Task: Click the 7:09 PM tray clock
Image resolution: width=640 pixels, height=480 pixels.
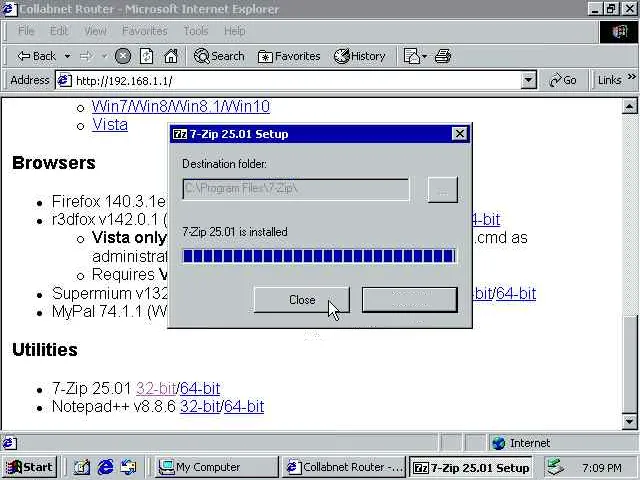Action: click(602, 468)
